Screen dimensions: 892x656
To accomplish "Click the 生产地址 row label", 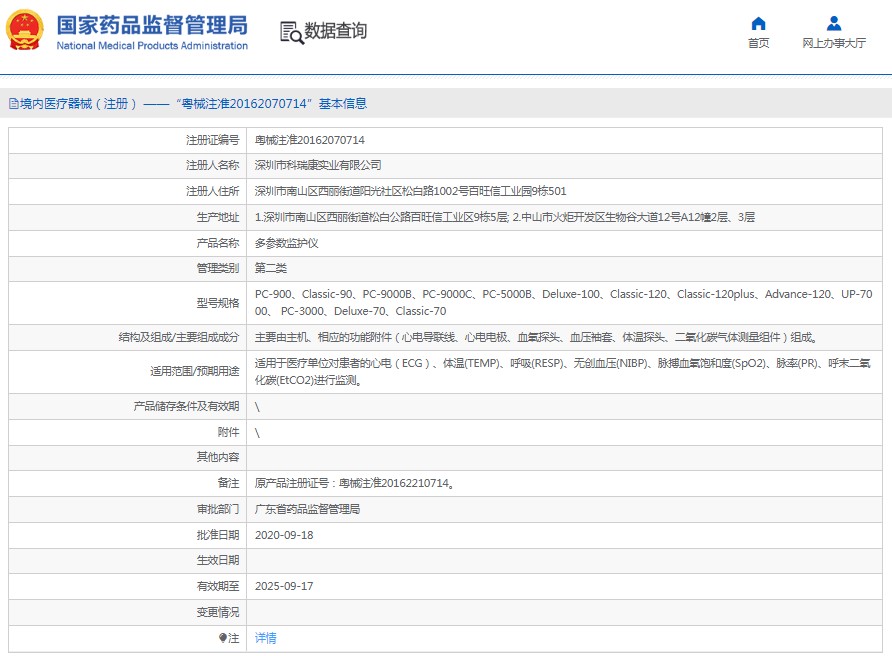I will point(218,217).
